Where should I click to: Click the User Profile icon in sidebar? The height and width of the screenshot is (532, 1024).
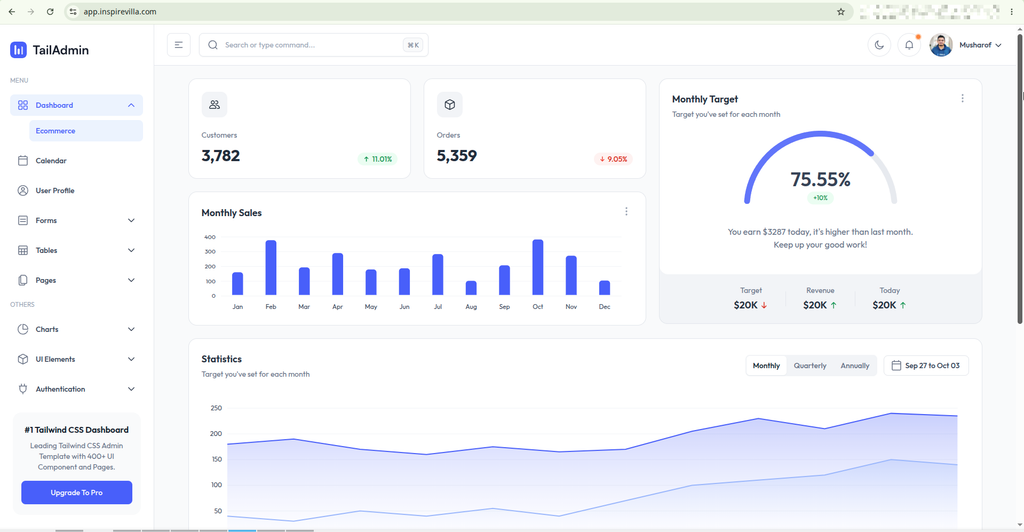tap(23, 191)
